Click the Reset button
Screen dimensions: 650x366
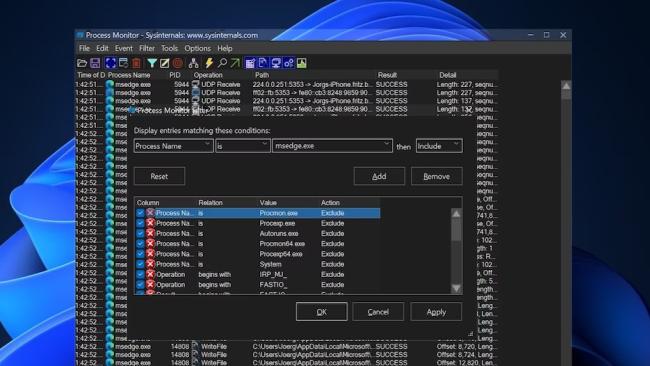click(159, 176)
